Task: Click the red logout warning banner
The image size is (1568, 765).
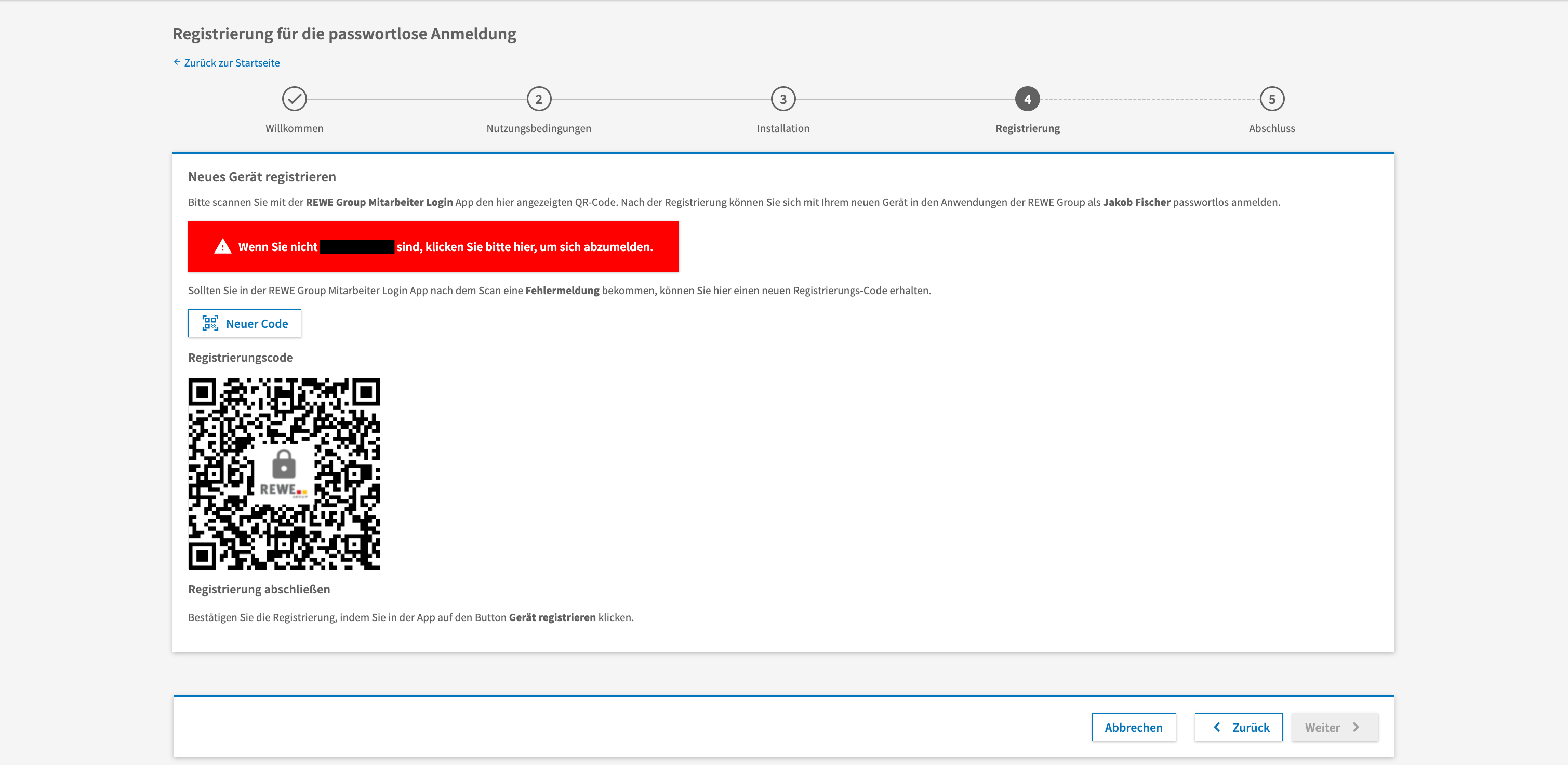Action: click(433, 246)
